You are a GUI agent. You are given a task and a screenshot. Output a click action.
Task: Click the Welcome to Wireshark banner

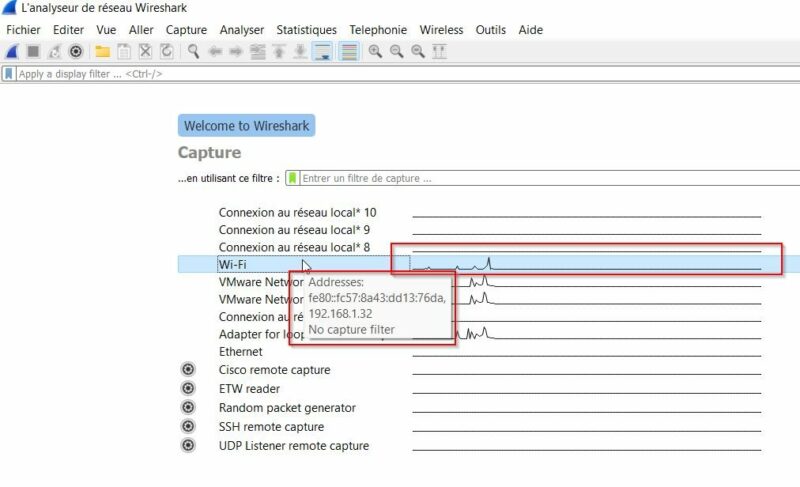pos(246,125)
